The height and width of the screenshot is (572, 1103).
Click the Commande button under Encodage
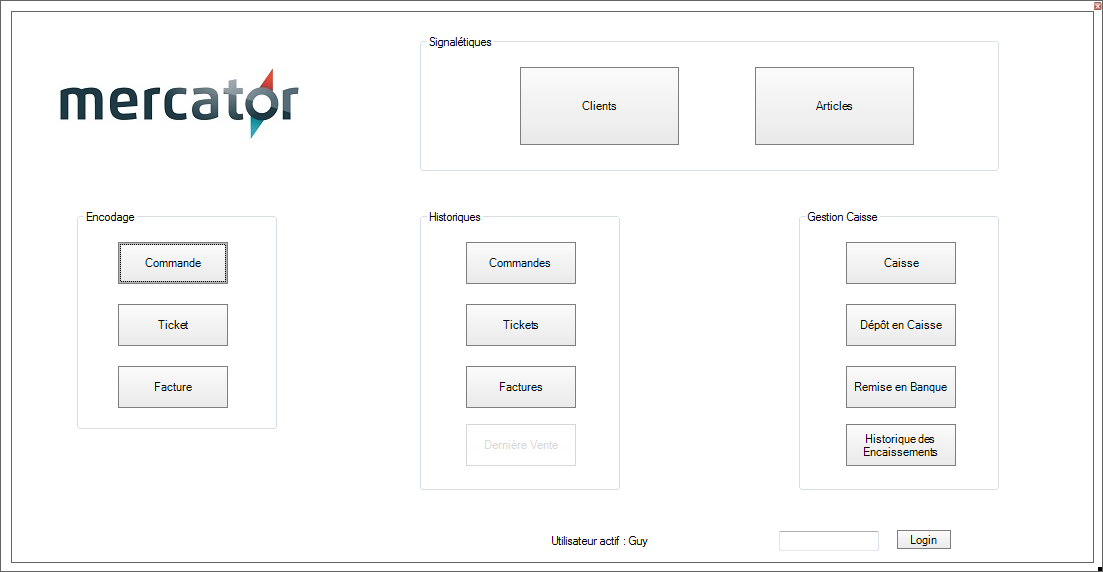[173, 263]
